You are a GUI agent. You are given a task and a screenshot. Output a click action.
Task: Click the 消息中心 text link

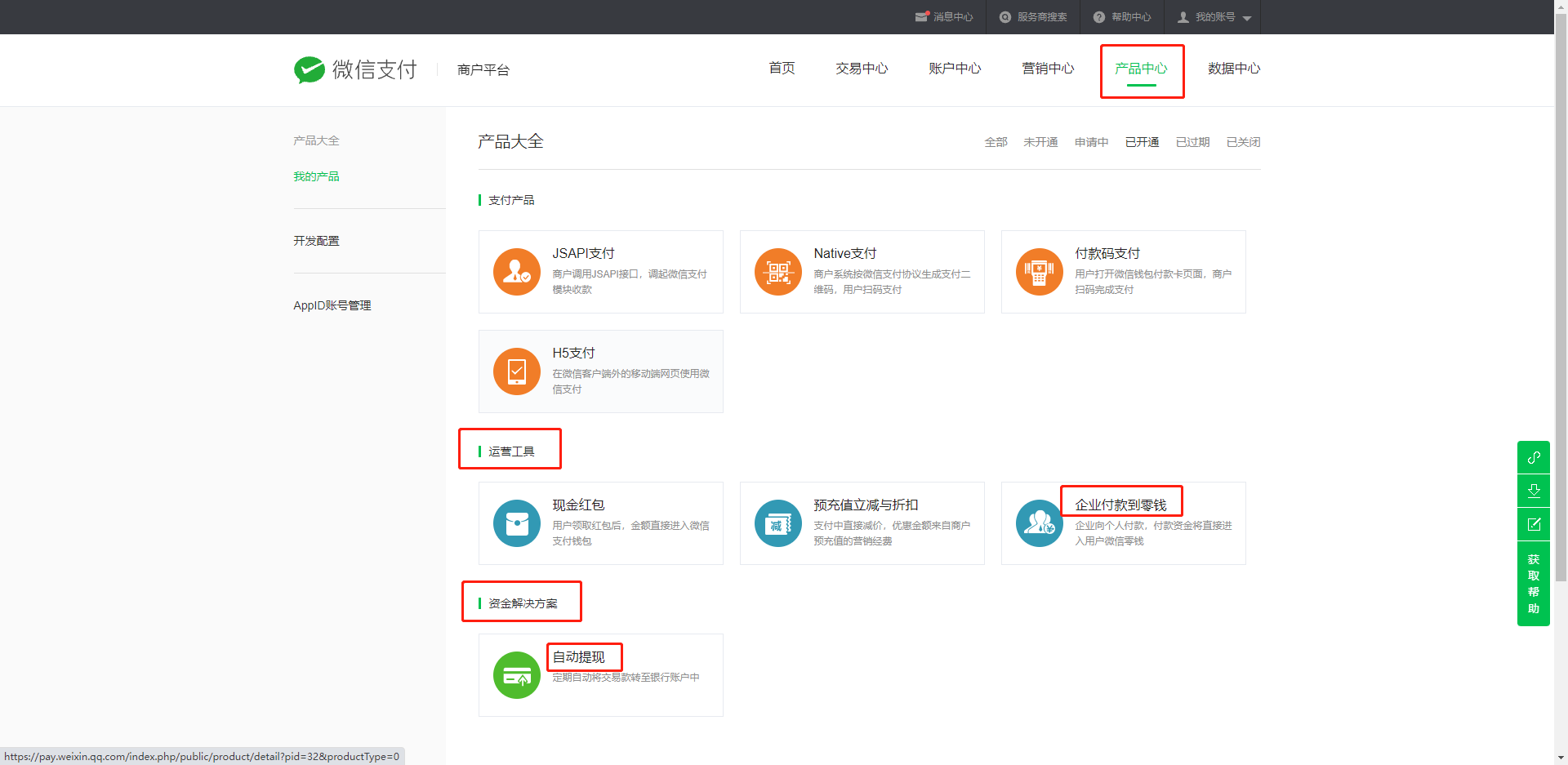953,17
